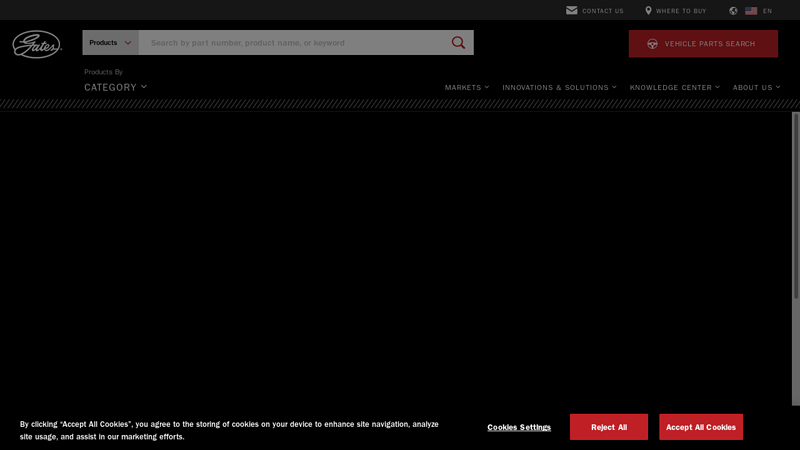This screenshot has width=800, height=450.
Task: Open the Markets navigation menu
Action: pos(466,88)
